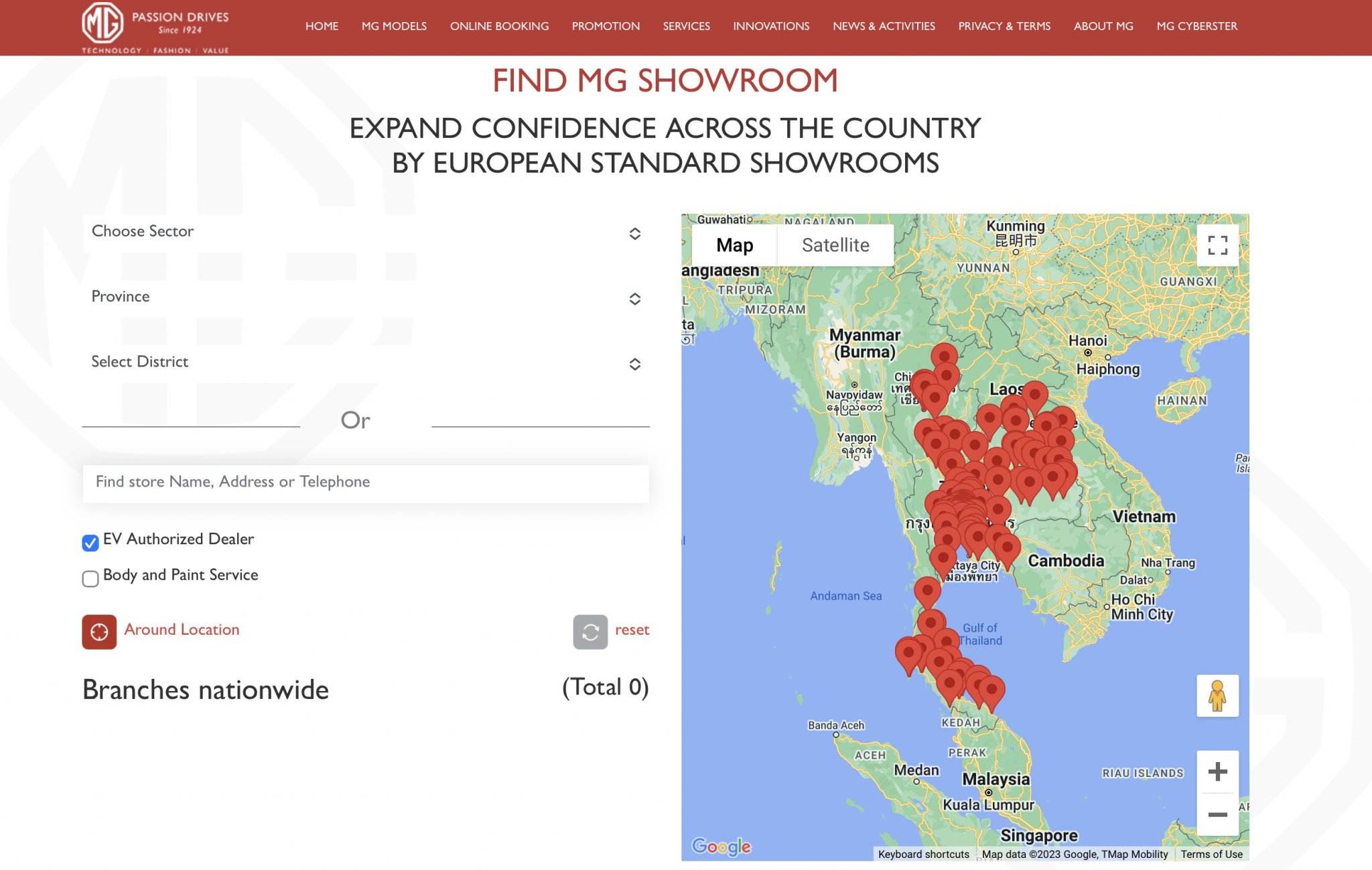1372x870 pixels.
Task: Open ABOUT MG page
Action: tap(1103, 26)
